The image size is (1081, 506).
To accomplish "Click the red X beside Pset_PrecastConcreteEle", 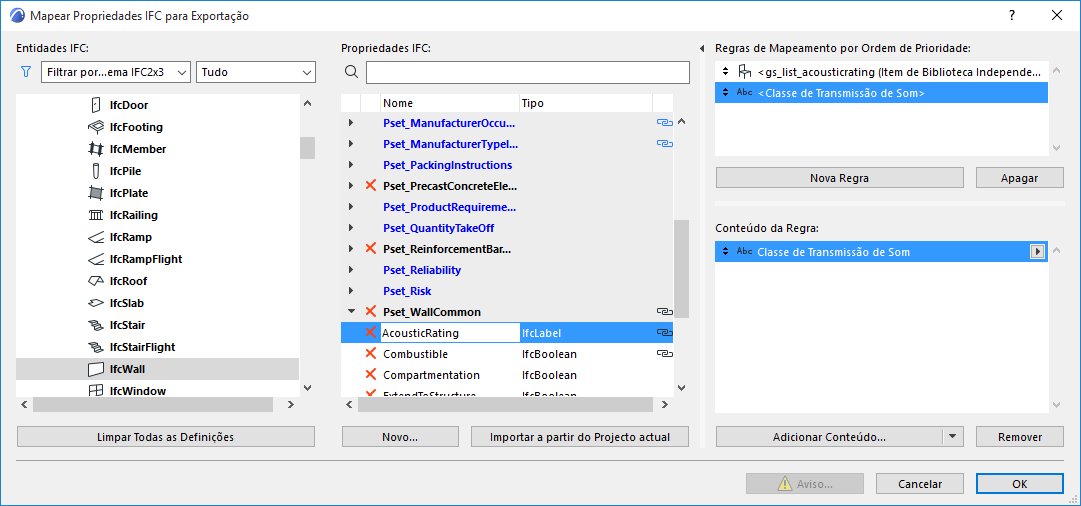I will click(x=371, y=186).
